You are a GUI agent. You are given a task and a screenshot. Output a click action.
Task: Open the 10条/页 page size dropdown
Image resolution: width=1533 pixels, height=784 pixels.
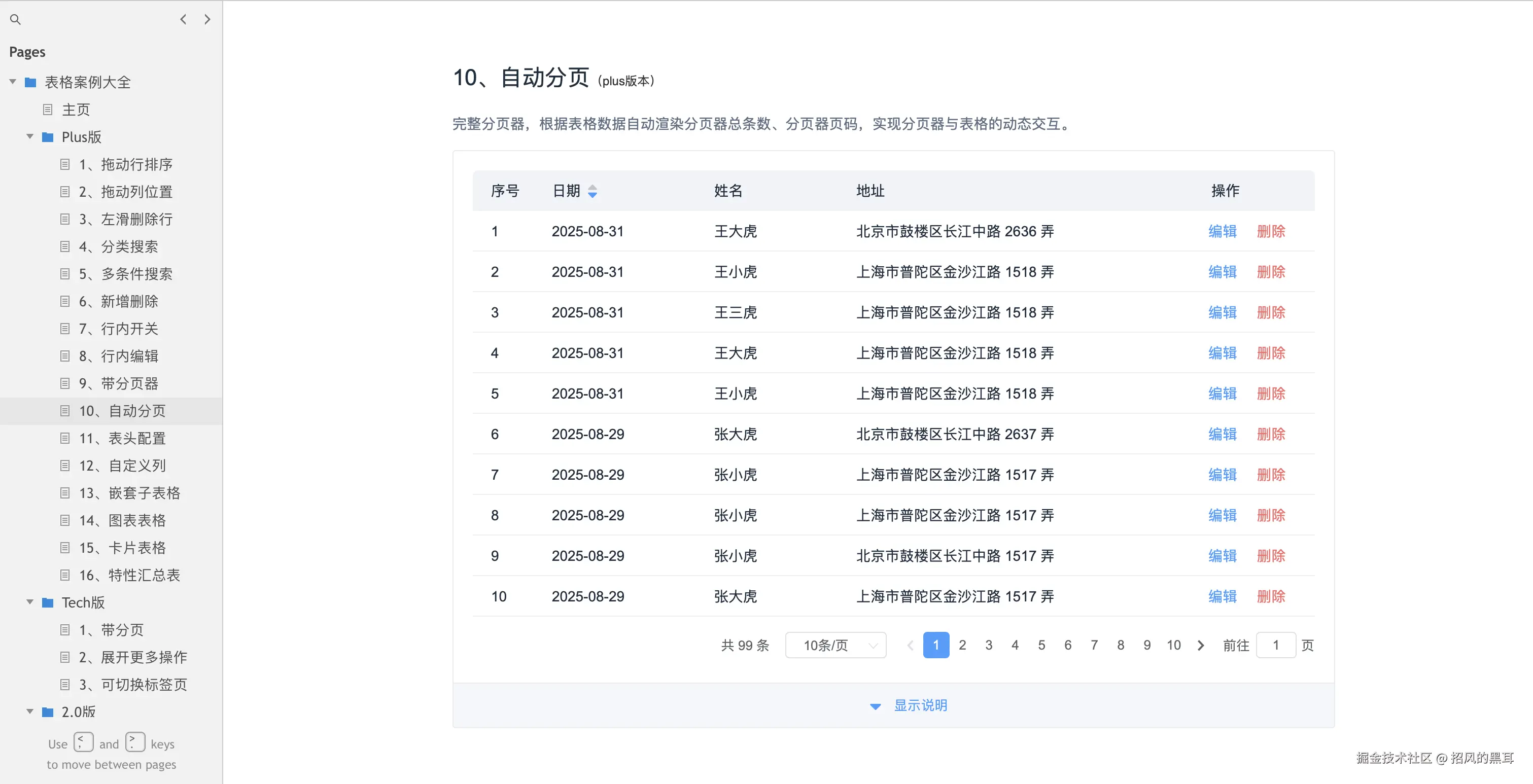tap(835, 646)
